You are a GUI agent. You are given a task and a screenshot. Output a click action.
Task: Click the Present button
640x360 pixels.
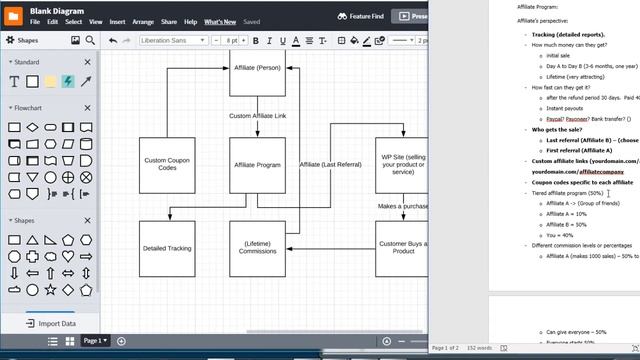[410, 16]
